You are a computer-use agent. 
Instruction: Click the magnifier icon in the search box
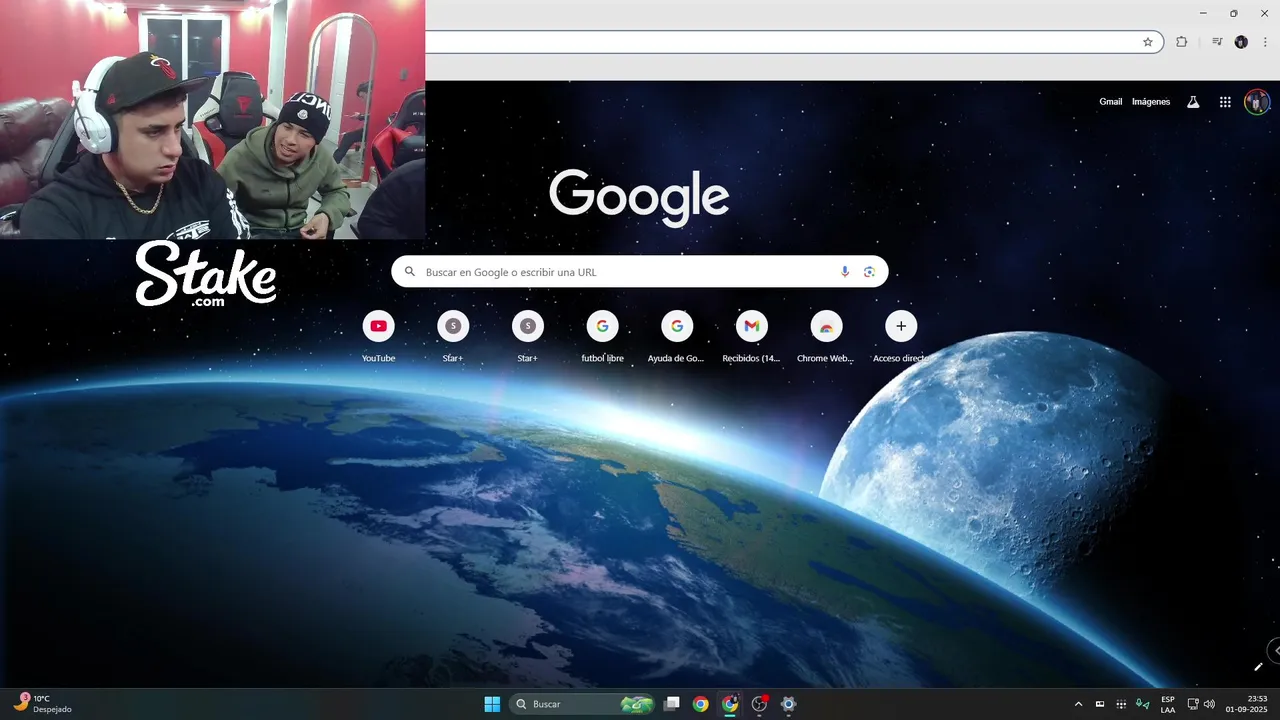pyautogui.click(x=410, y=272)
